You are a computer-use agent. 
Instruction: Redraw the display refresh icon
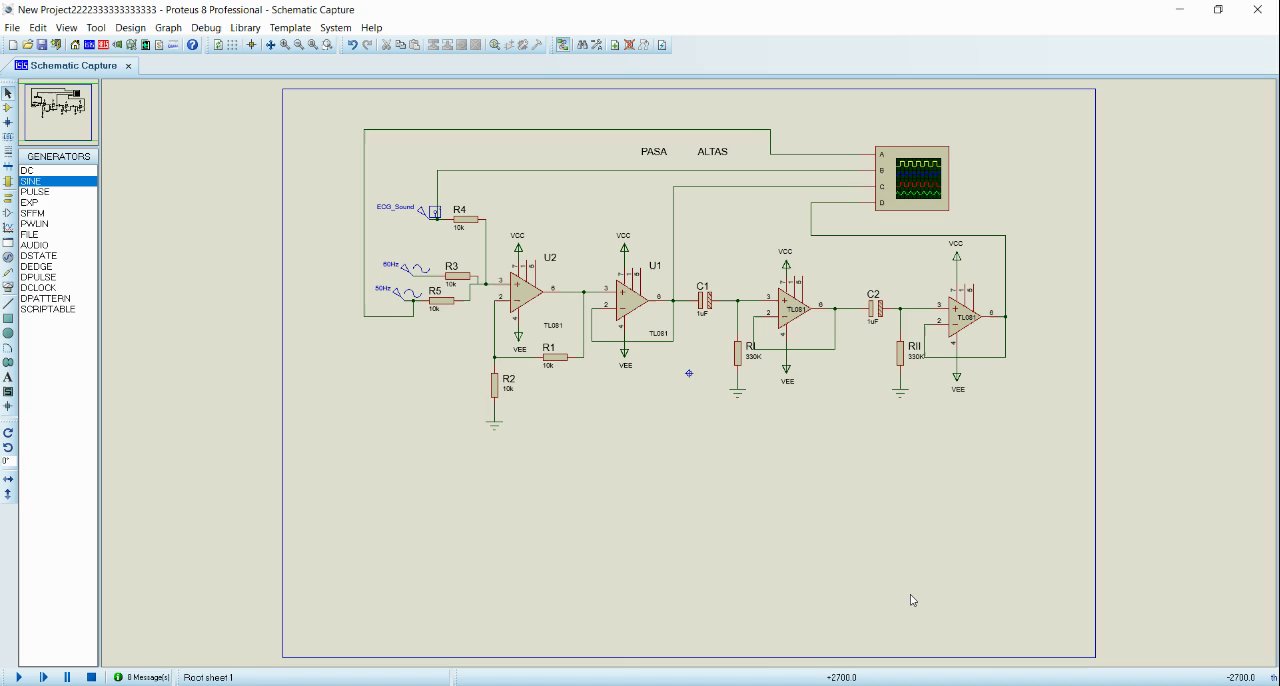tap(218, 45)
